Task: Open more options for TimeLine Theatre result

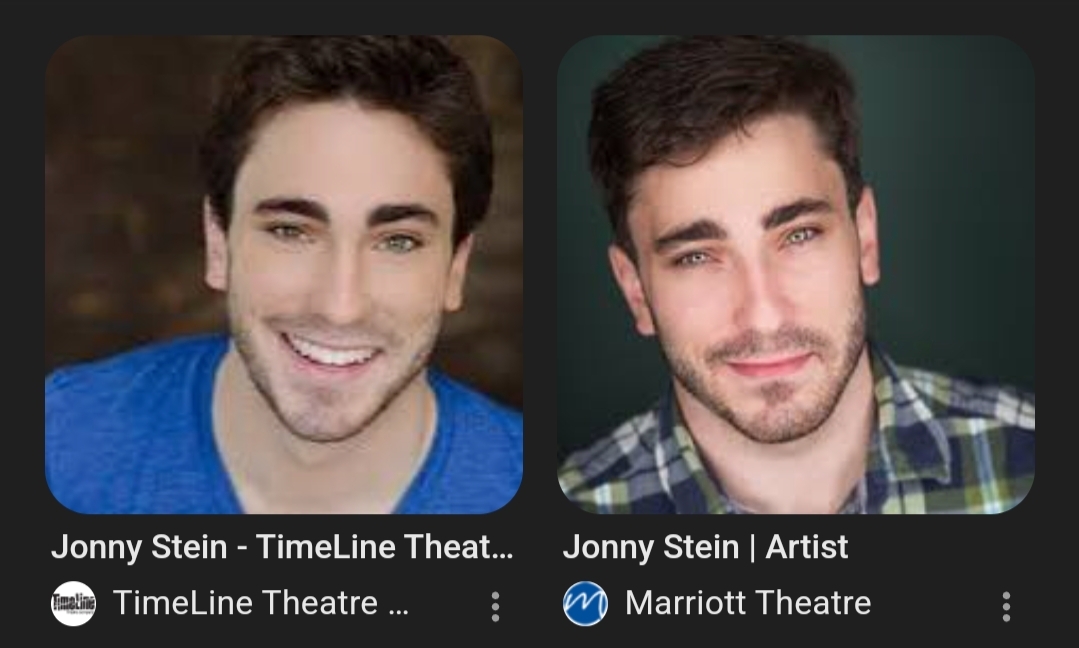Action: (495, 606)
